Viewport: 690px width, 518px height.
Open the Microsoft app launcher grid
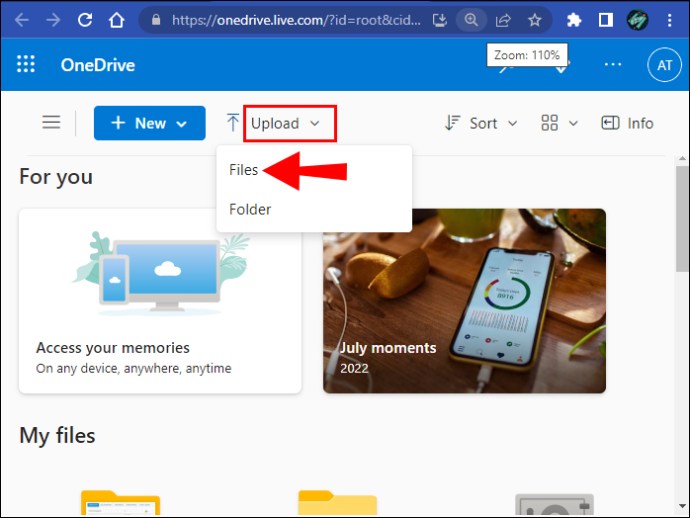click(x=26, y=64)
